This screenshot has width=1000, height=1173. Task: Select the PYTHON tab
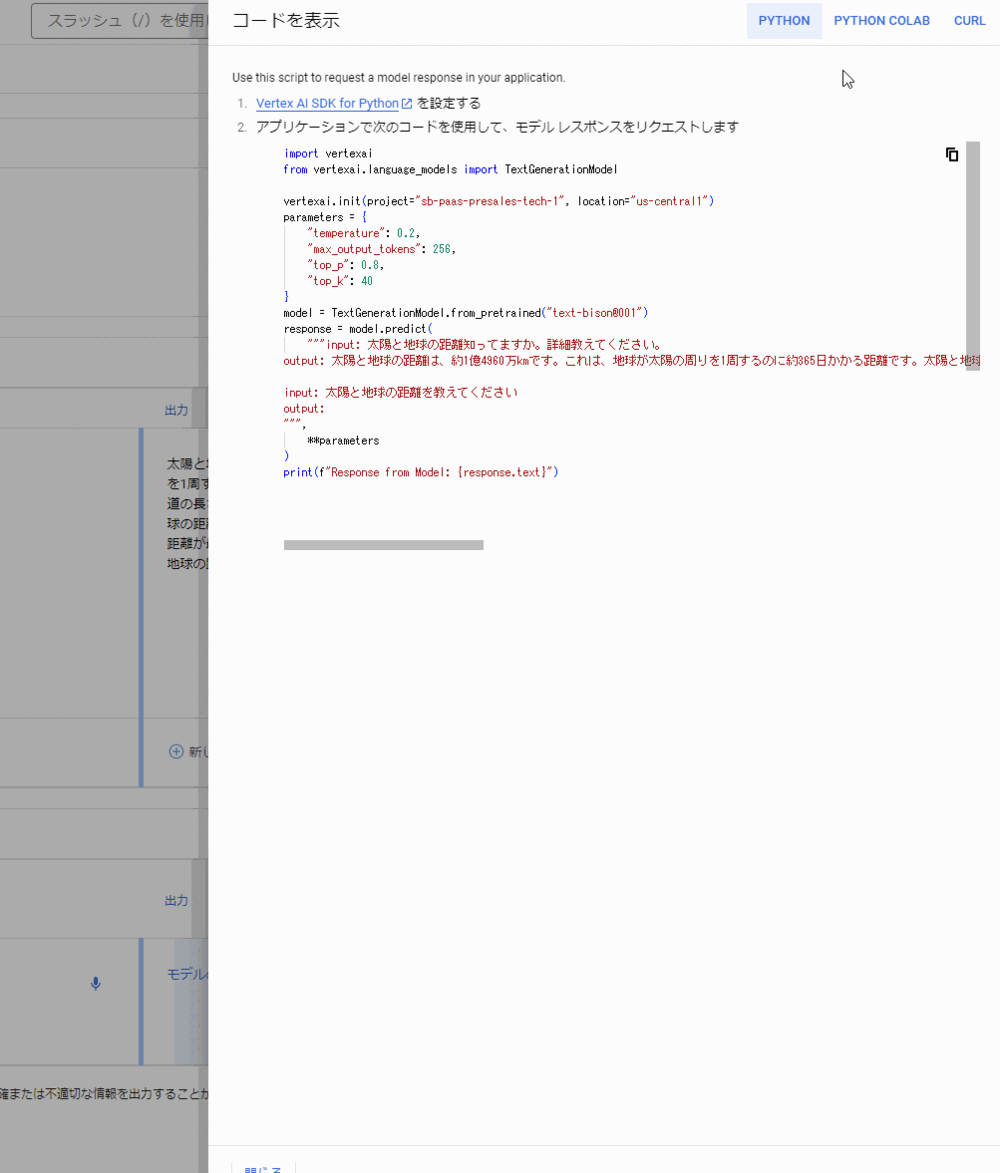pos(784,20)
